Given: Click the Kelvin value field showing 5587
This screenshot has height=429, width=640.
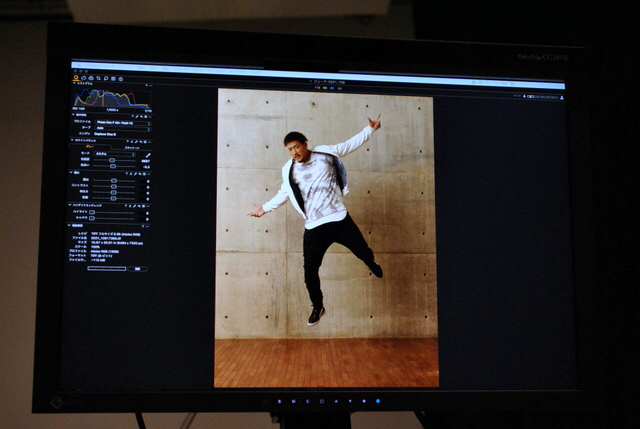Looking at the screenshot, I should click(x=146, y=161).
